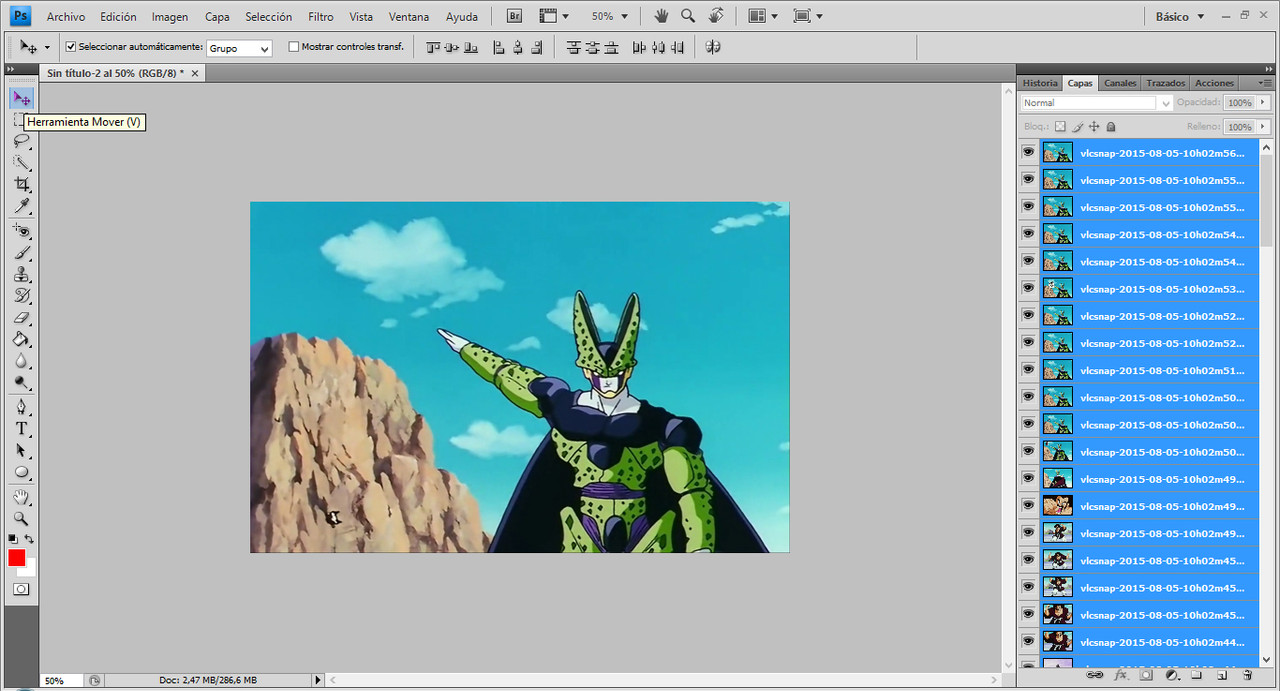
Task: Open the Grupo auto-select dropdown
Action: point(239,48)
